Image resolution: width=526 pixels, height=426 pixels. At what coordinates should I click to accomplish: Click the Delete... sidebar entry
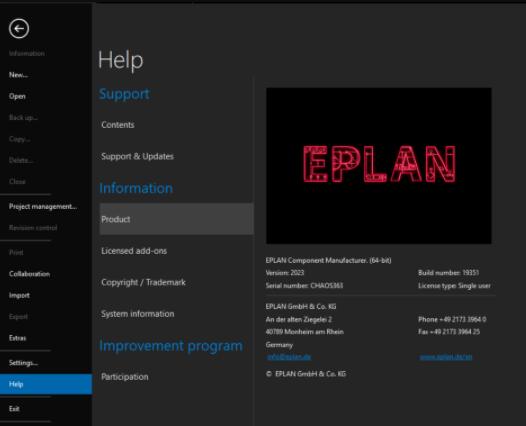point(21,160)
